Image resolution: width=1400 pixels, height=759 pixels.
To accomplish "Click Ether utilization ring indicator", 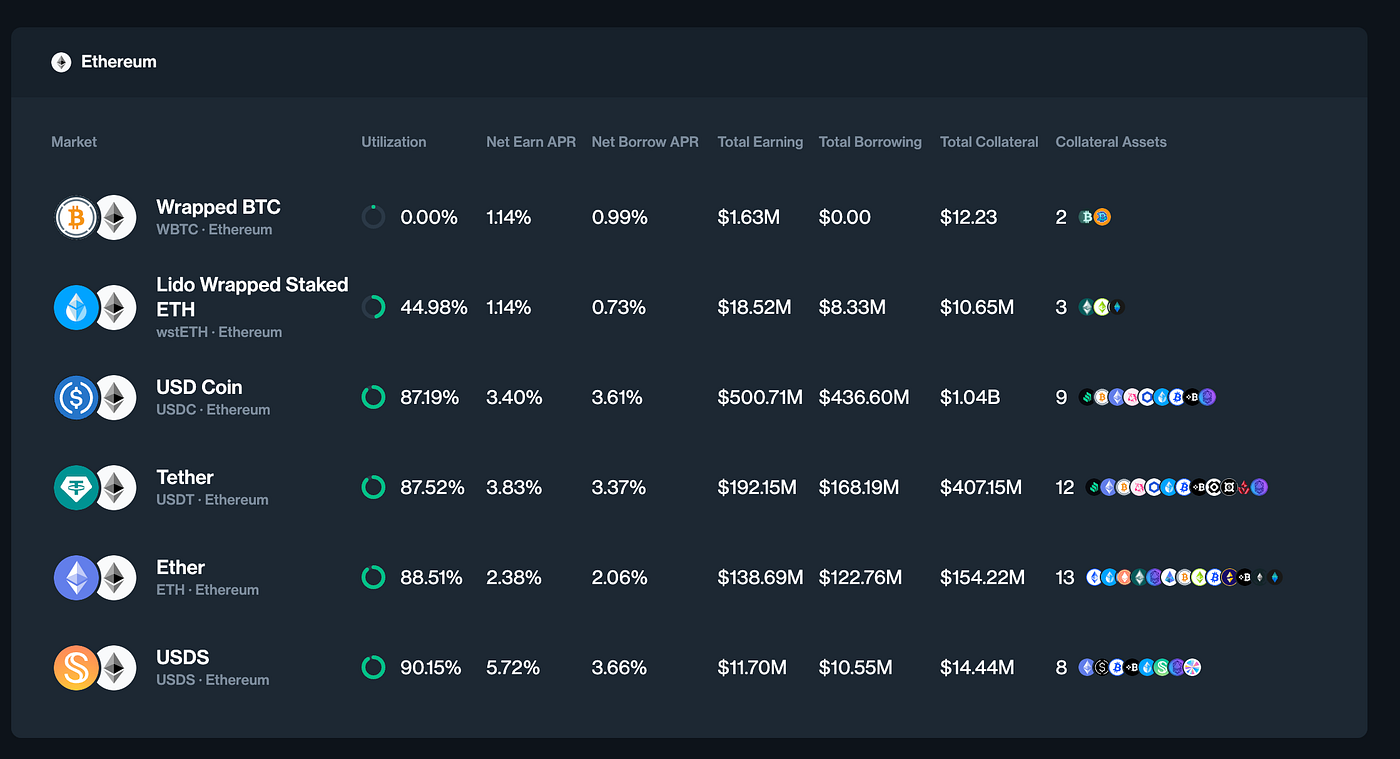I will coord(373,577).
